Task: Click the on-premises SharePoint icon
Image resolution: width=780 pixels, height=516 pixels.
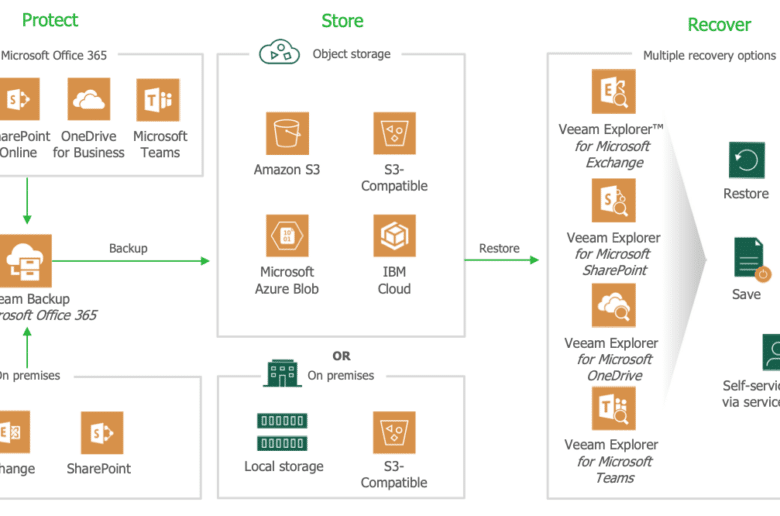Action: [x=102, y=432]
